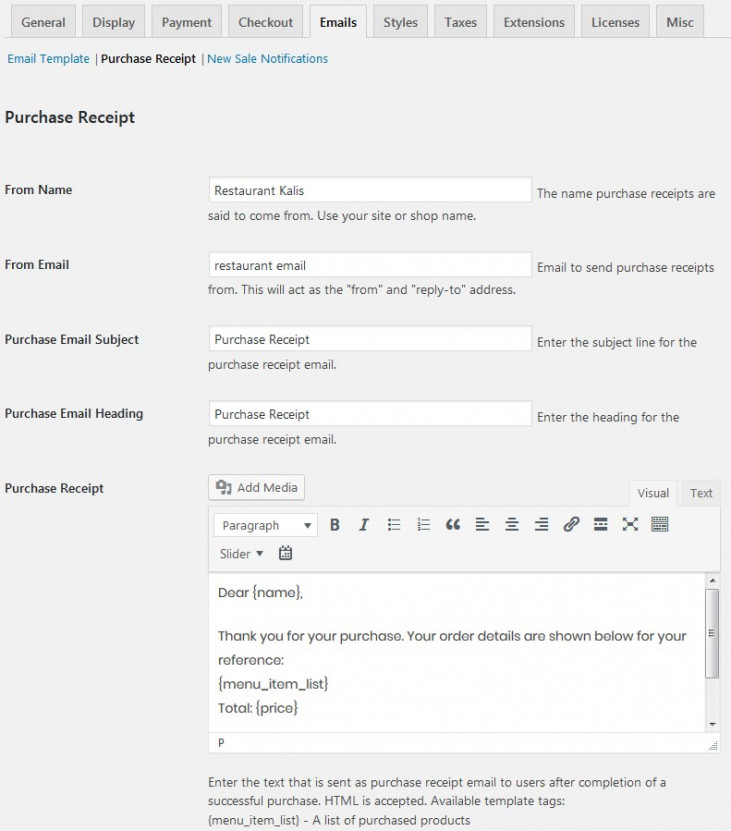Click inside the From Name field

pyautogui.click(x=370, y=189)
